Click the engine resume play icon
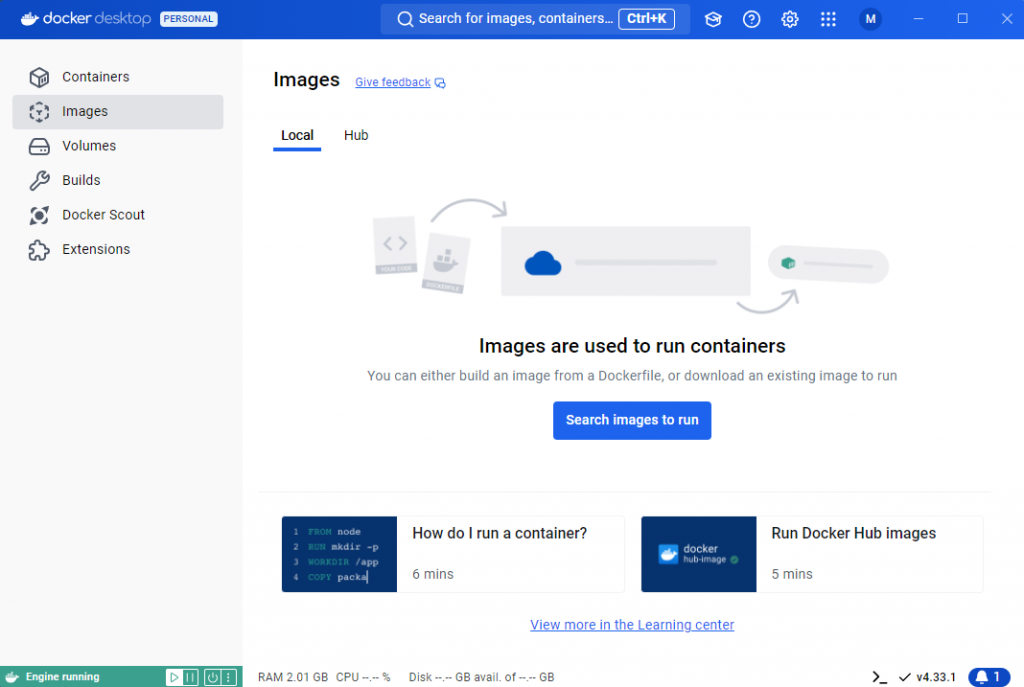 point(174,677)
